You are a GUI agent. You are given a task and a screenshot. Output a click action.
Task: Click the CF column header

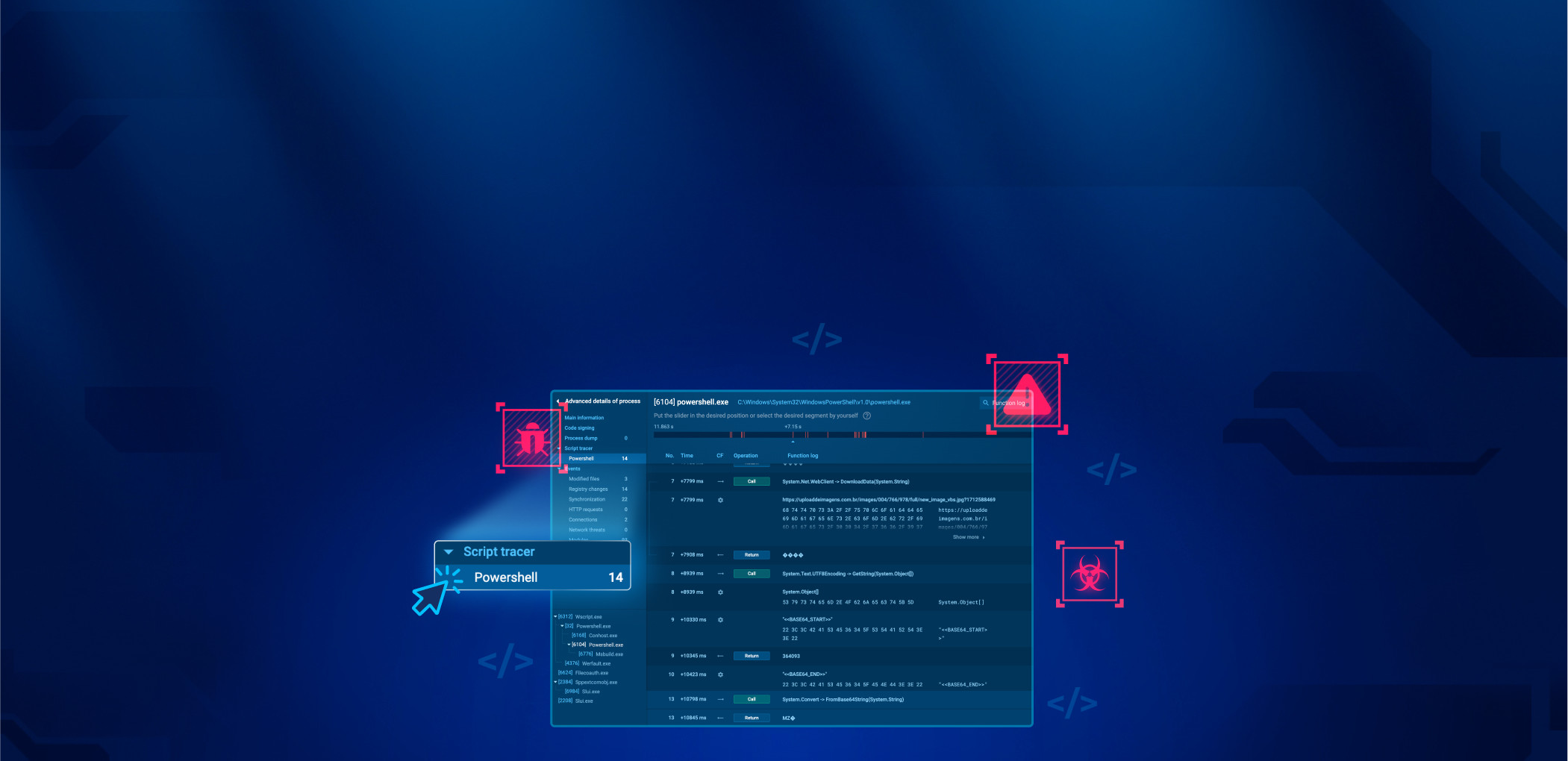pyautogui.click(x=720, y=456)
